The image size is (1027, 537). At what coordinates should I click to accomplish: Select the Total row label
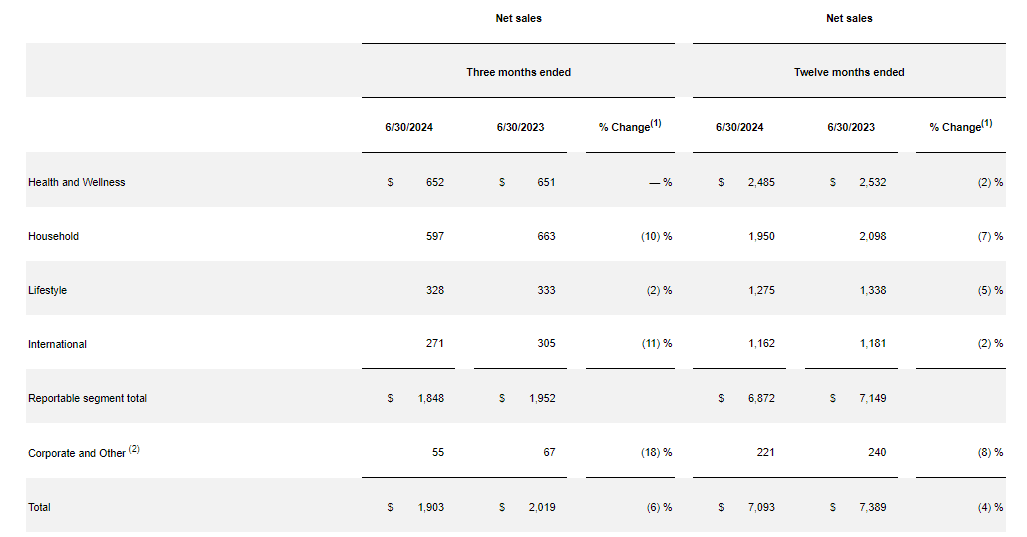pos(40,507)
